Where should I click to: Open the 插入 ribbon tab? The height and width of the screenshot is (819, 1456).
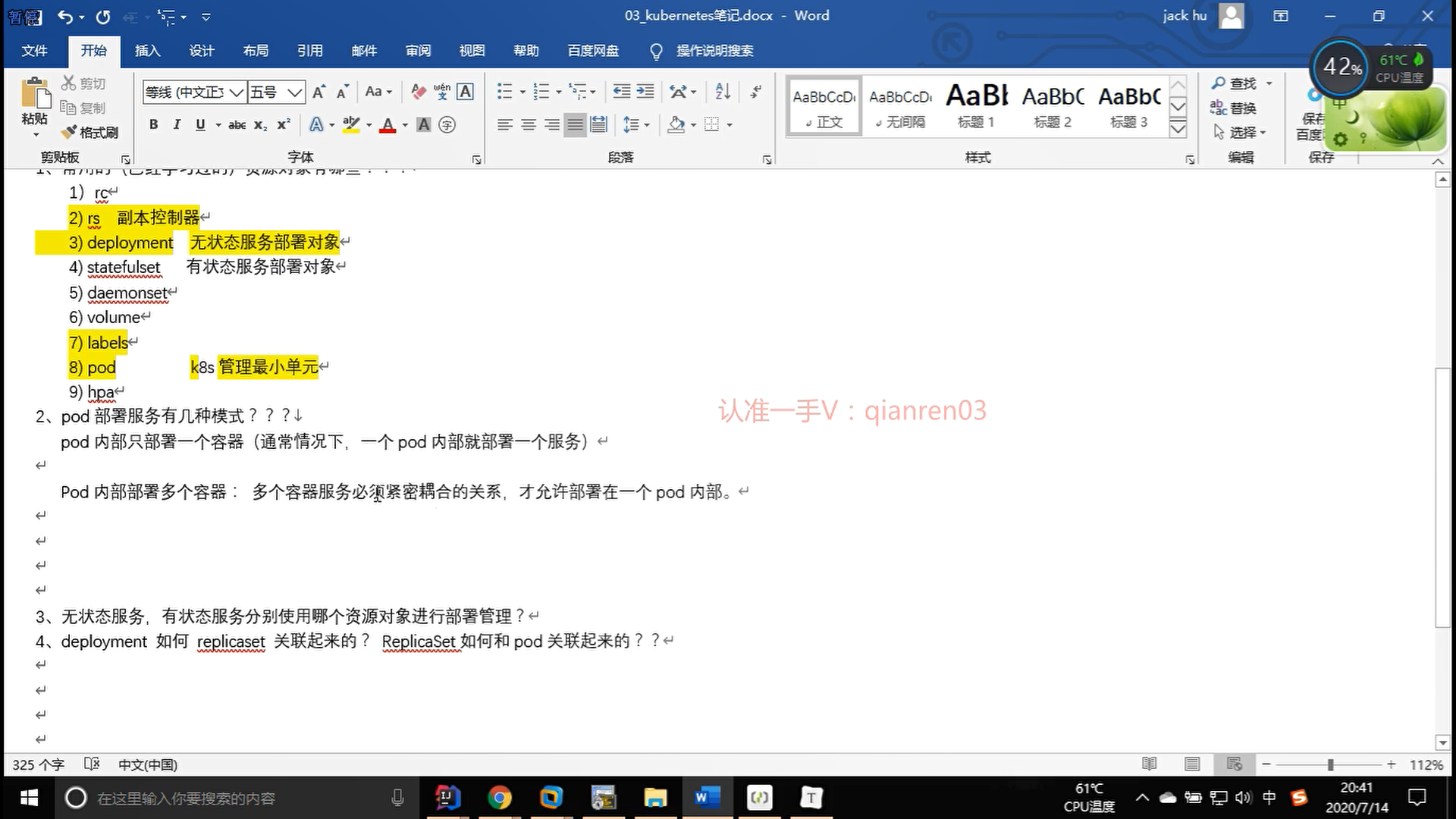pyautogui.click(x=147, y=51)
